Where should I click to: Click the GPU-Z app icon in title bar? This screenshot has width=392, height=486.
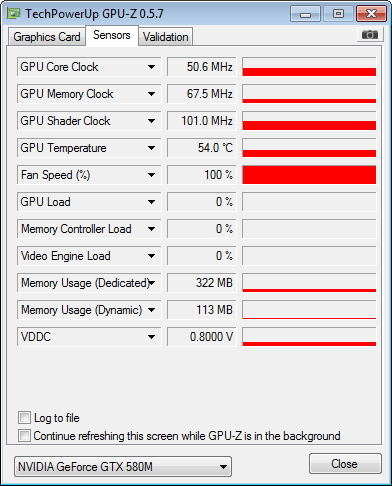pyautogui.click(x=14, y=14)
